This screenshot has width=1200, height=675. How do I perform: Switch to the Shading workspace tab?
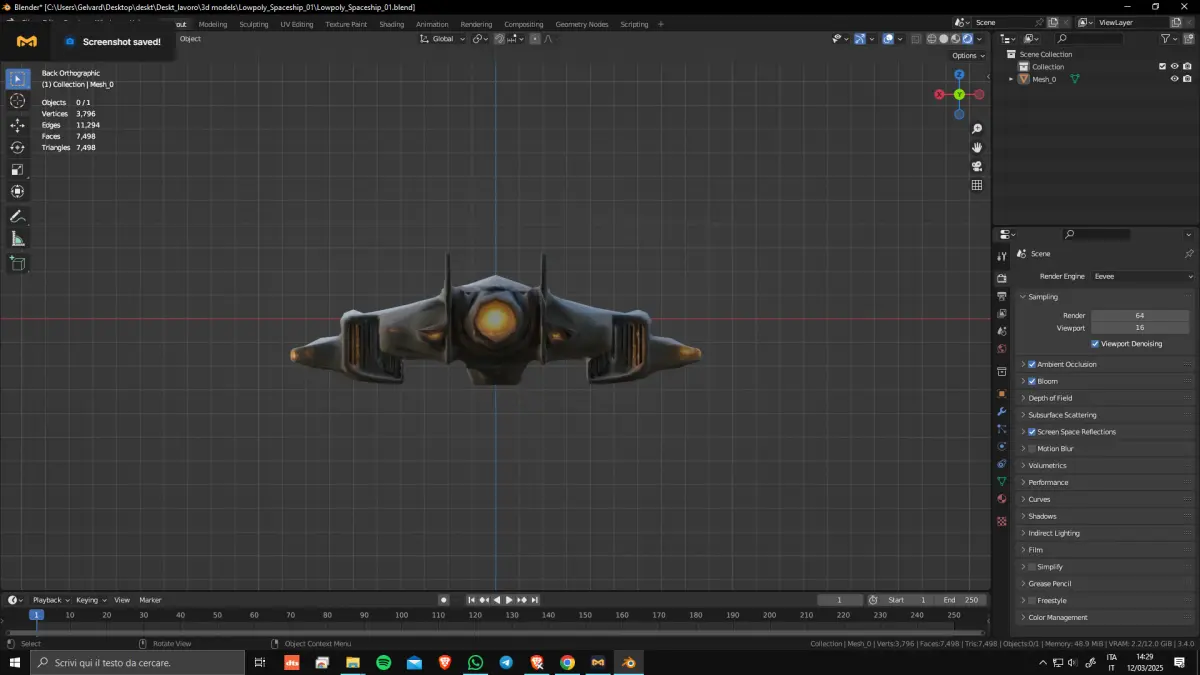(392, 24)
